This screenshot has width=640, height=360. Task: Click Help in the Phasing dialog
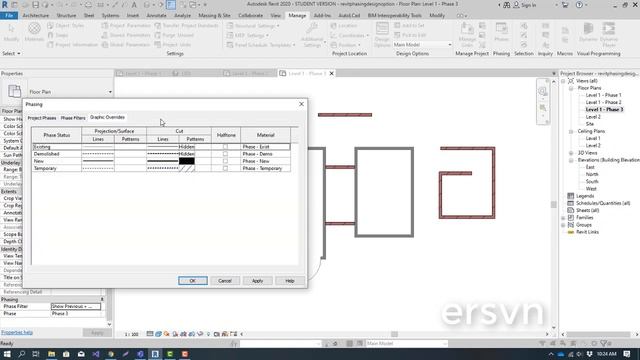[289, 281]
